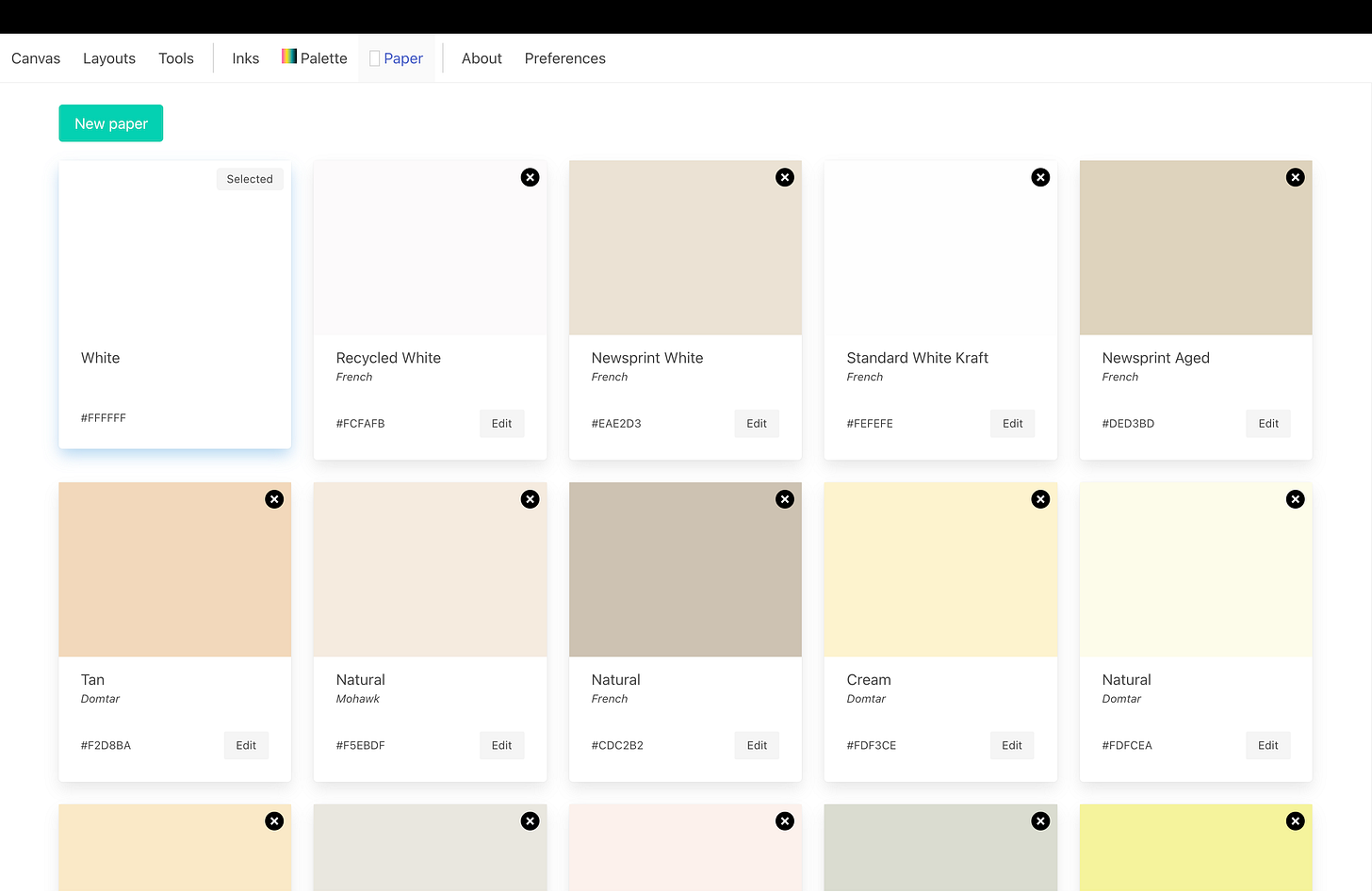The image size is (1372, 892).
Task: Remove the Cream Domtar paper
Action: coord(1040,499)
